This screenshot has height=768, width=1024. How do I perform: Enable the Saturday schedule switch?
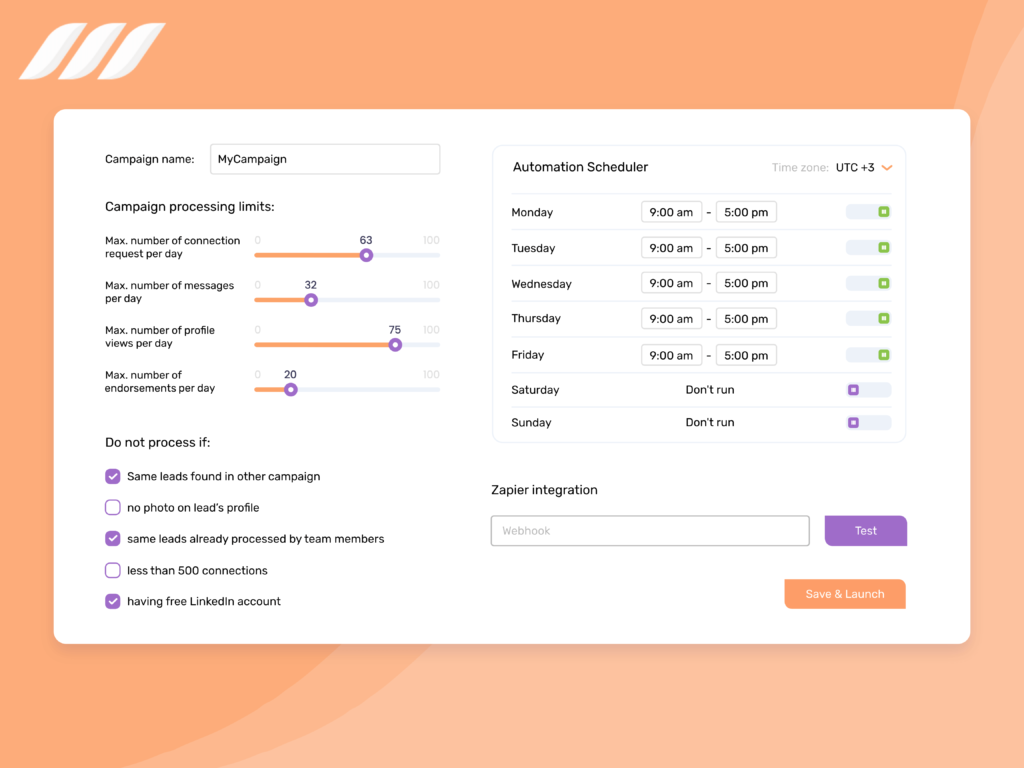(868, 390)
